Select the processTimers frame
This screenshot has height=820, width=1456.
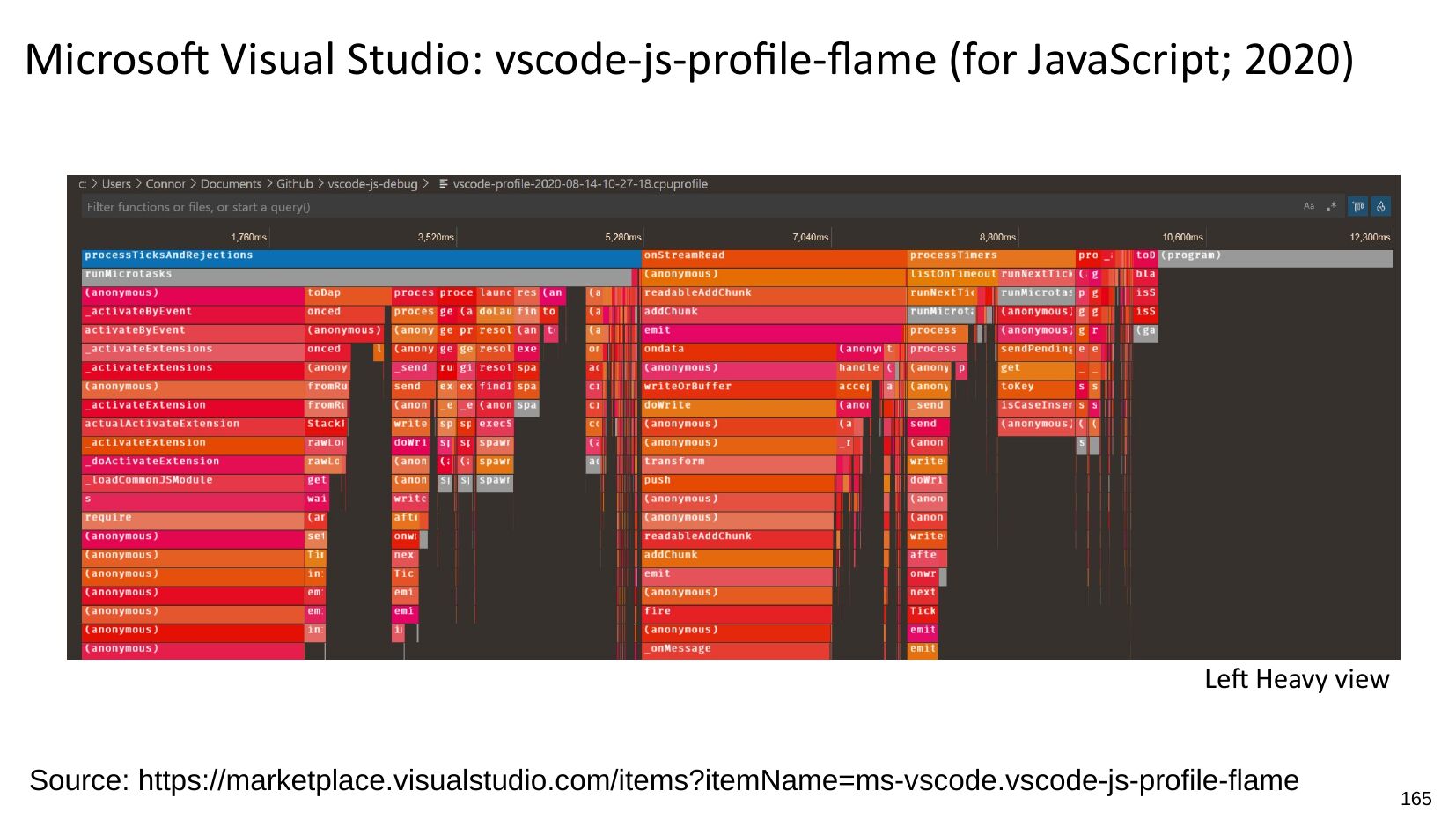[x=990, y=256]
